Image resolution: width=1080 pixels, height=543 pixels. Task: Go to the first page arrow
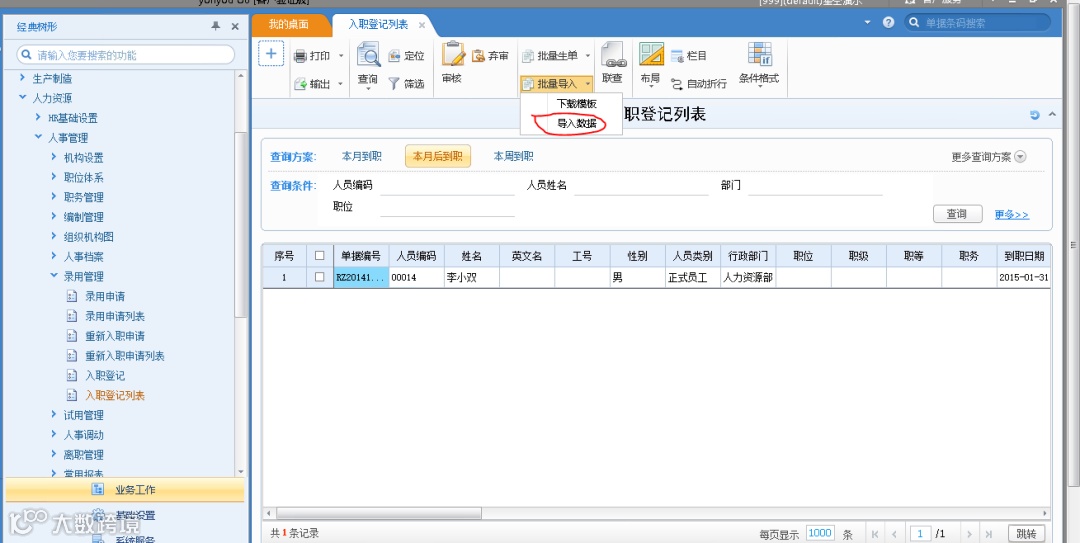[875, 534]
